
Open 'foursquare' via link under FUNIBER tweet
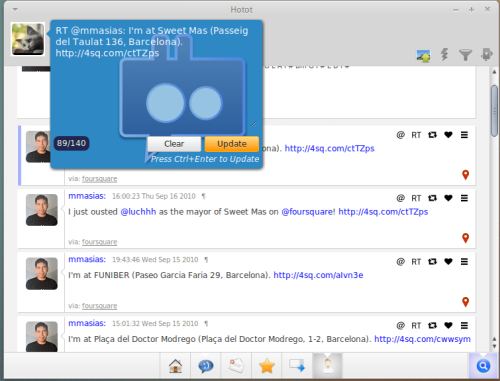[x=99, y=306]
